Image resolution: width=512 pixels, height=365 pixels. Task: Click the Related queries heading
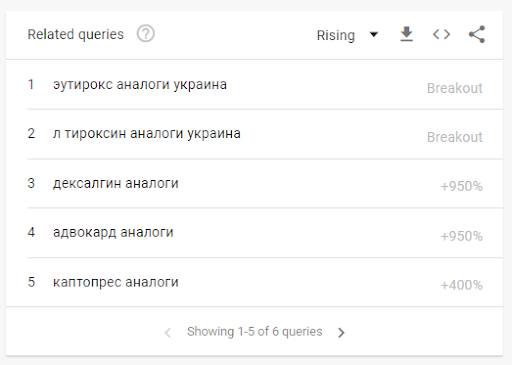point(76,34)
